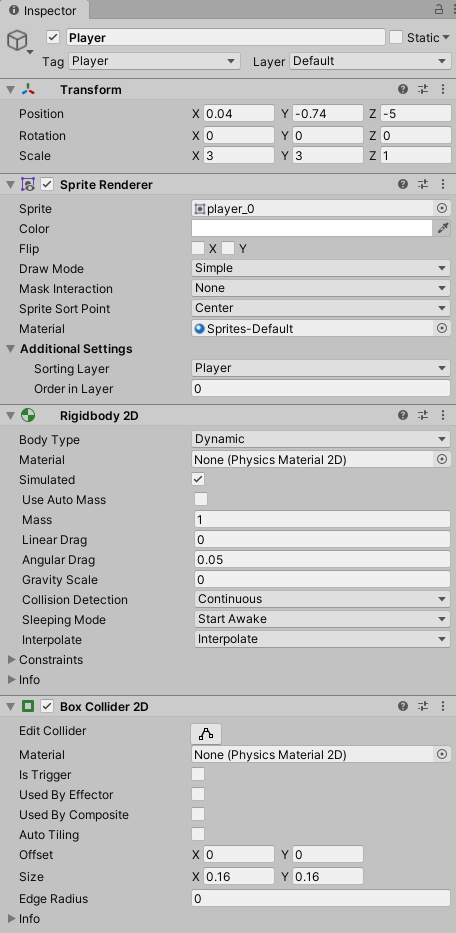Image resolution: width=456 pixels, height=933 pixels.
Task: Toggle the Static checkbox
Action: 396,37
